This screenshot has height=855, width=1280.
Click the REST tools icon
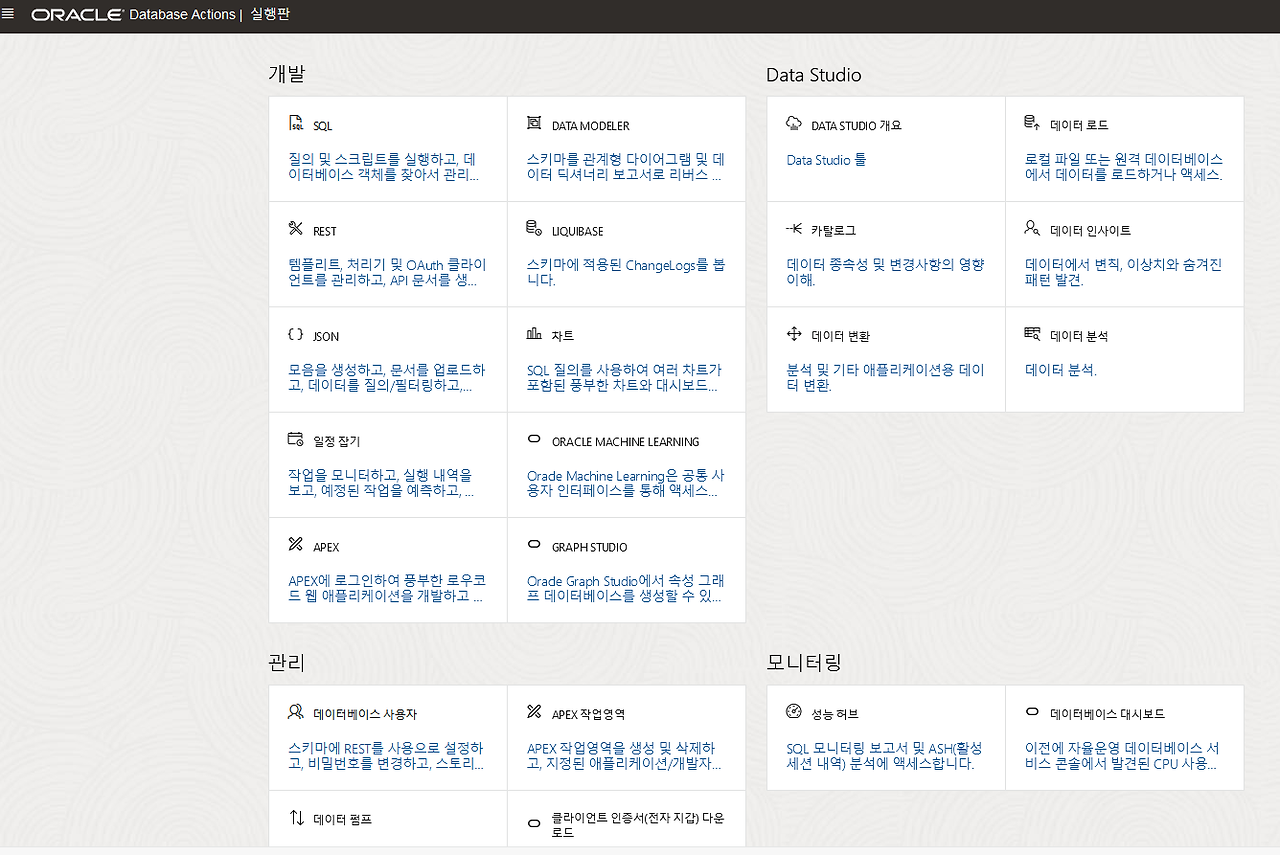coord(295,229)
